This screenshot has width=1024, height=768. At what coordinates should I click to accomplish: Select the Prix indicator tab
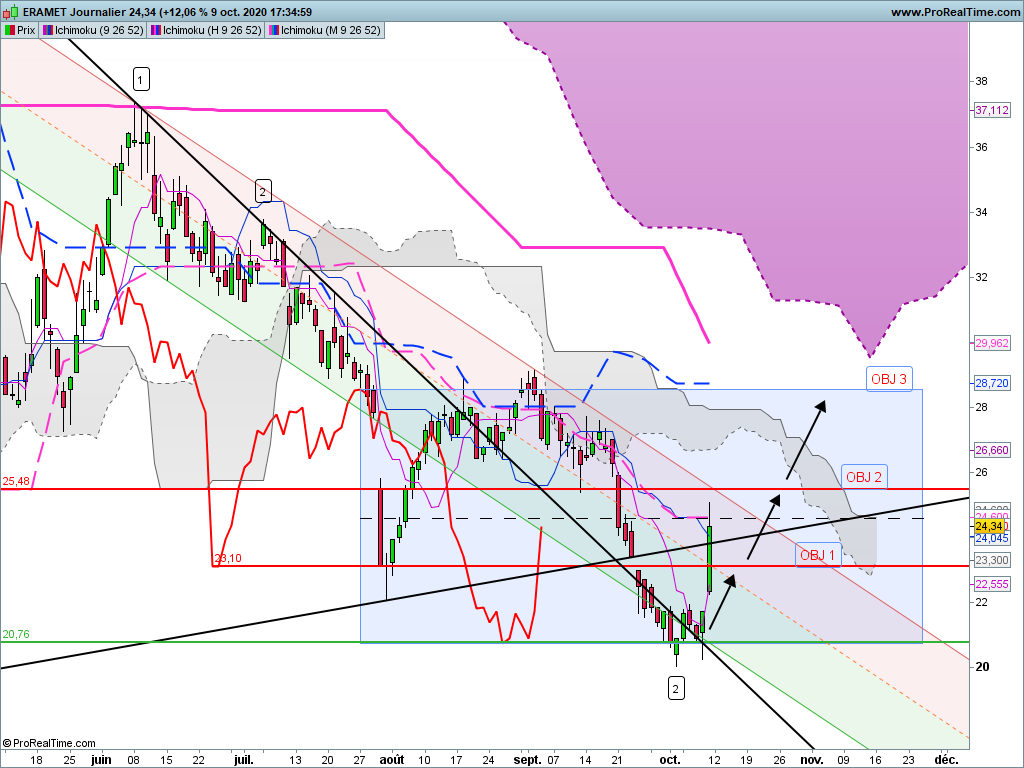[x=20, y=30]
